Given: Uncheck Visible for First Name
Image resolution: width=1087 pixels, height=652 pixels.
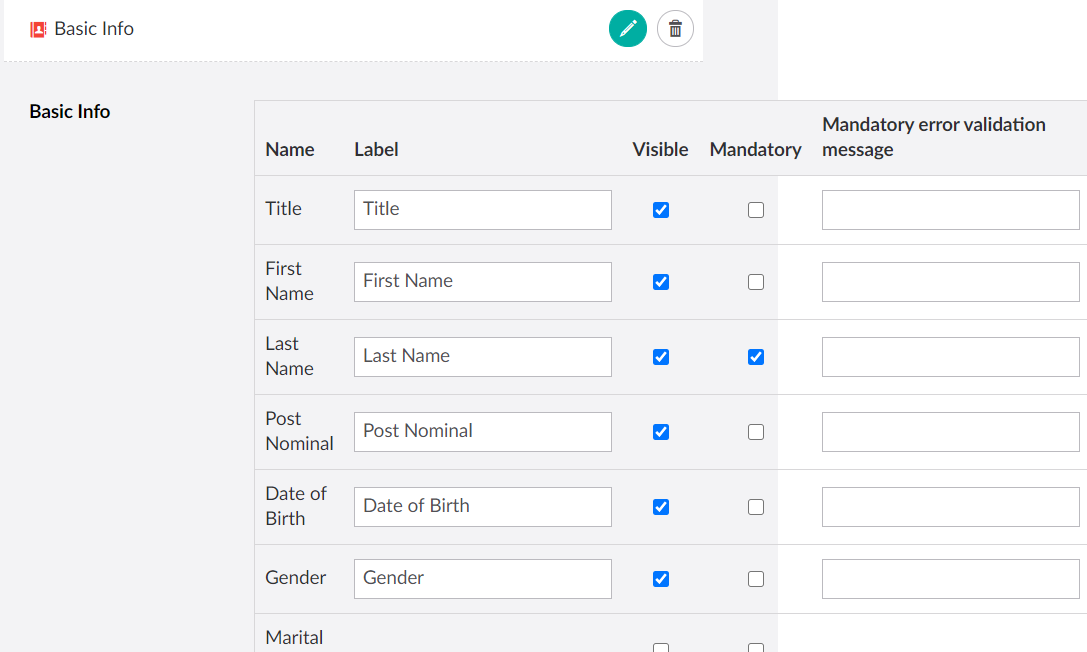Looking at the screenshot, I should pyautogui.click(x=661, y=281).
